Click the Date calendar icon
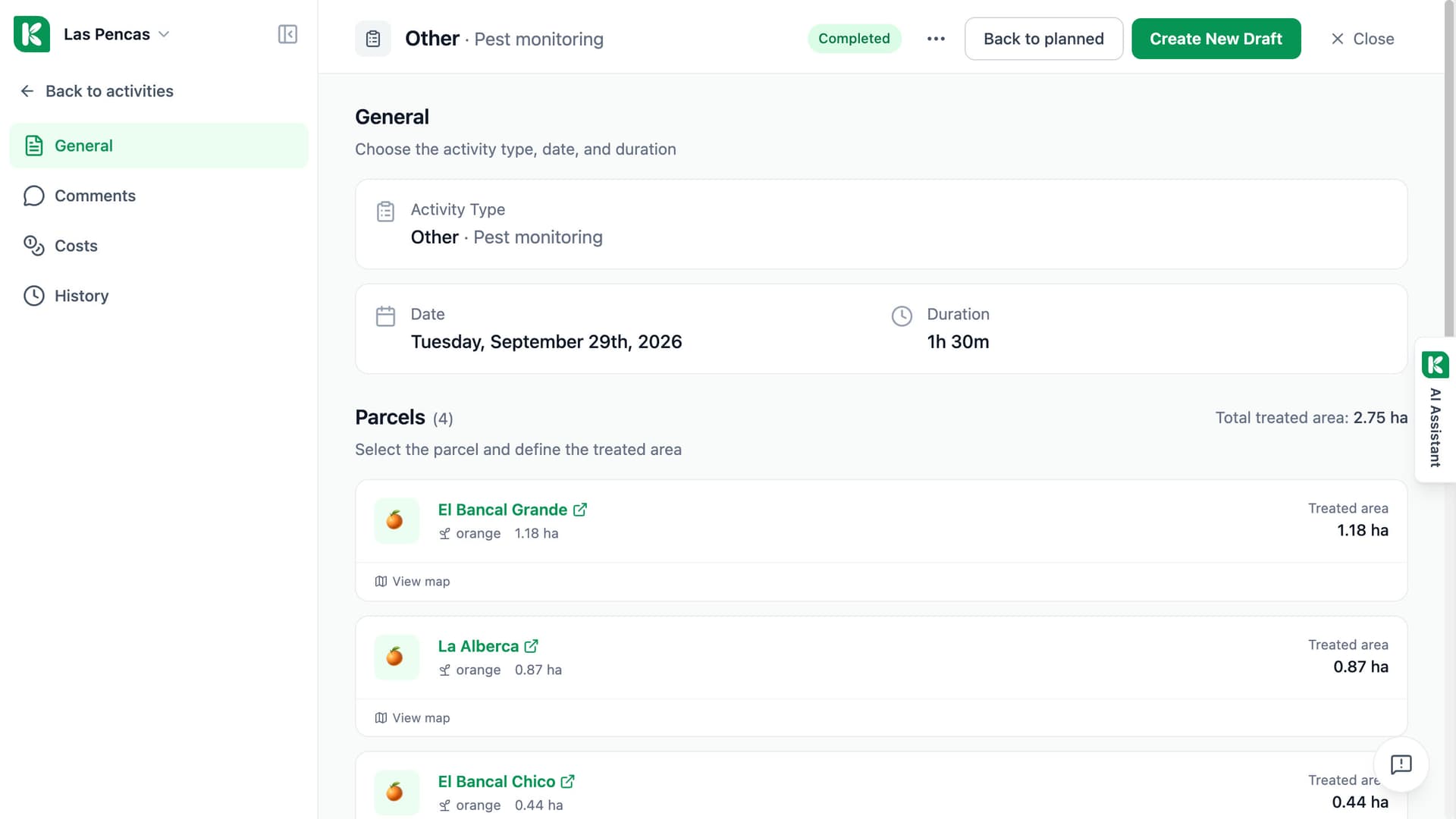 pos(385,316)
